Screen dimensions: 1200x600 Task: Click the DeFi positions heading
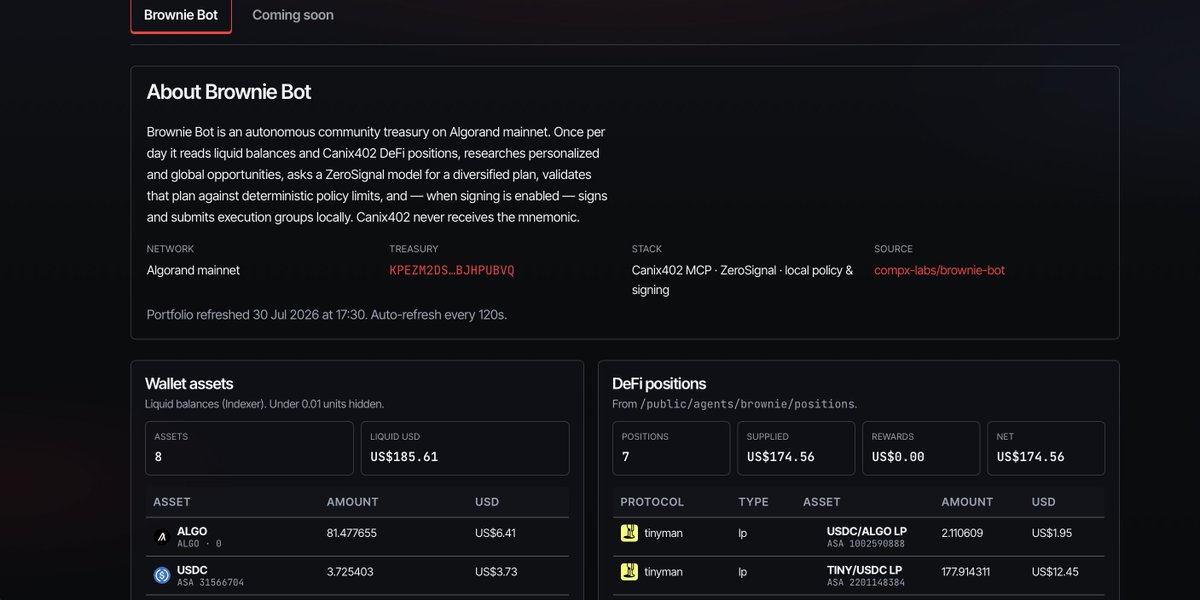659,383
